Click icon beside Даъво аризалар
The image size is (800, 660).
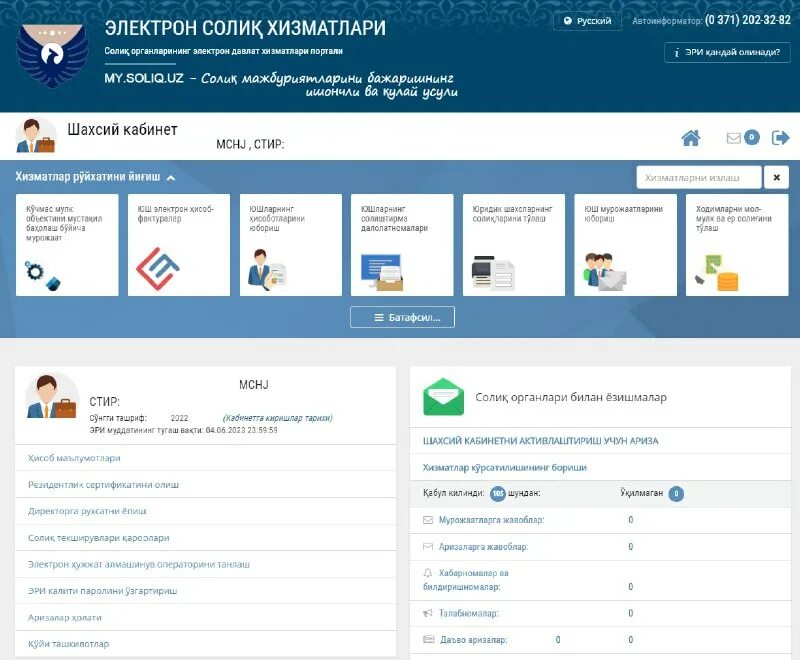429,639
